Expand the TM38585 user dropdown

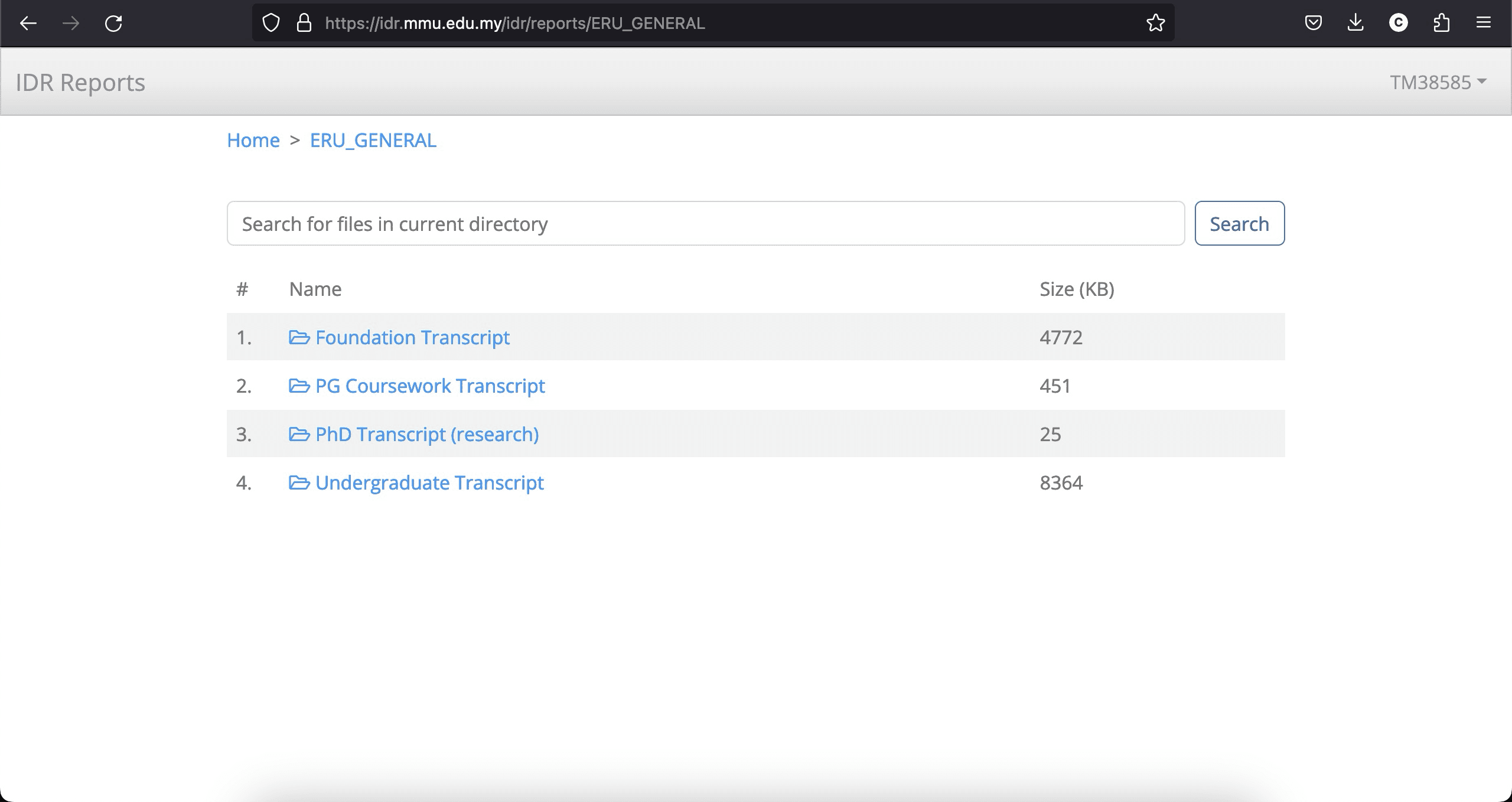[1438, 82]
